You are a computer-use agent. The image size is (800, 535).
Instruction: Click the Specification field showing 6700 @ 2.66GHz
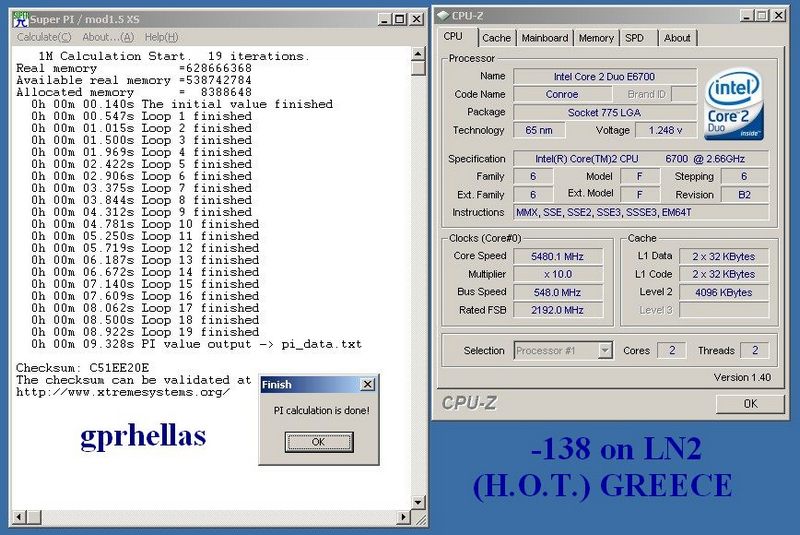pos(641,159)
